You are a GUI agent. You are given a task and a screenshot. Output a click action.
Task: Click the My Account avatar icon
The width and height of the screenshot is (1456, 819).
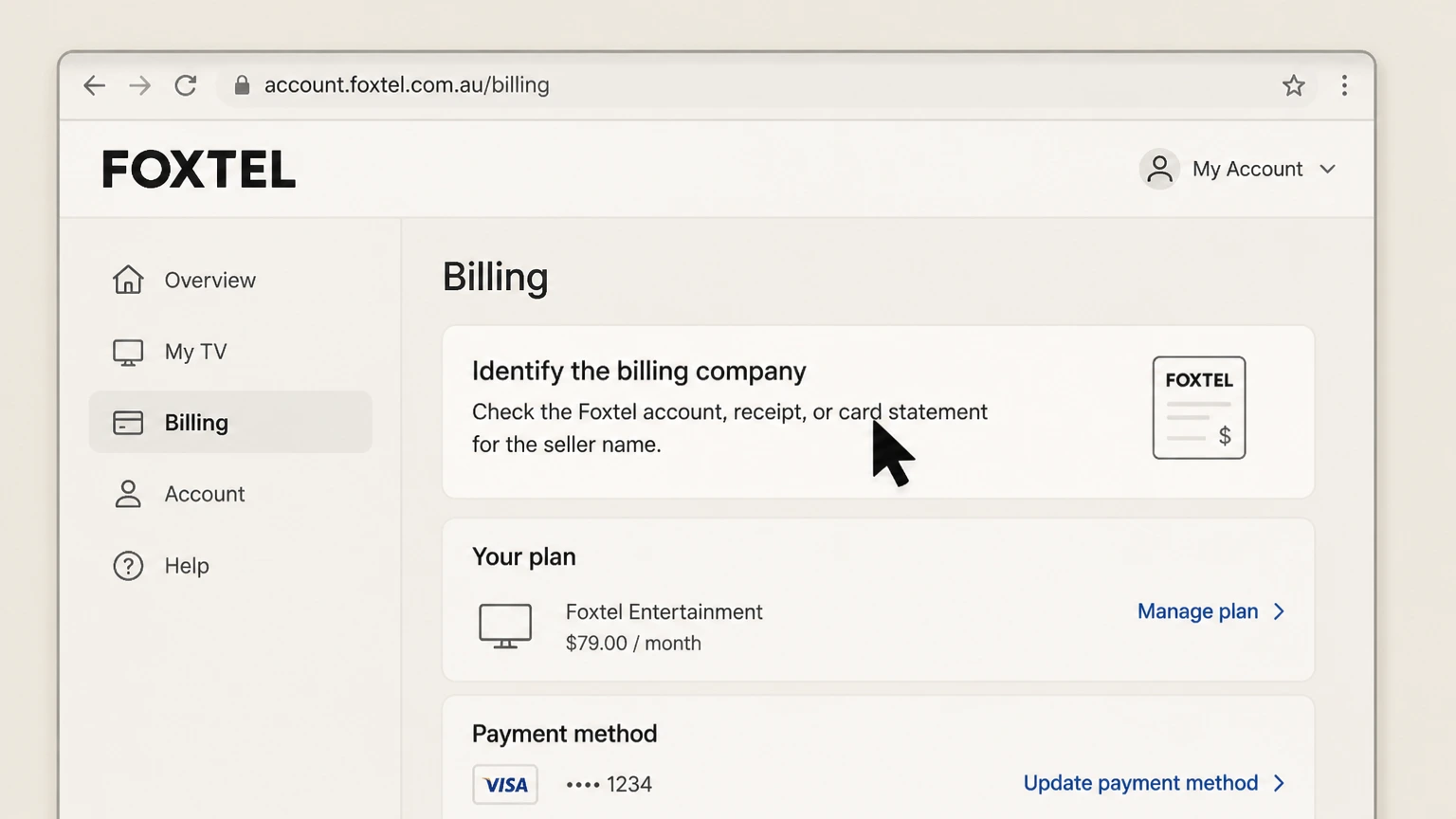[1159, 169]
